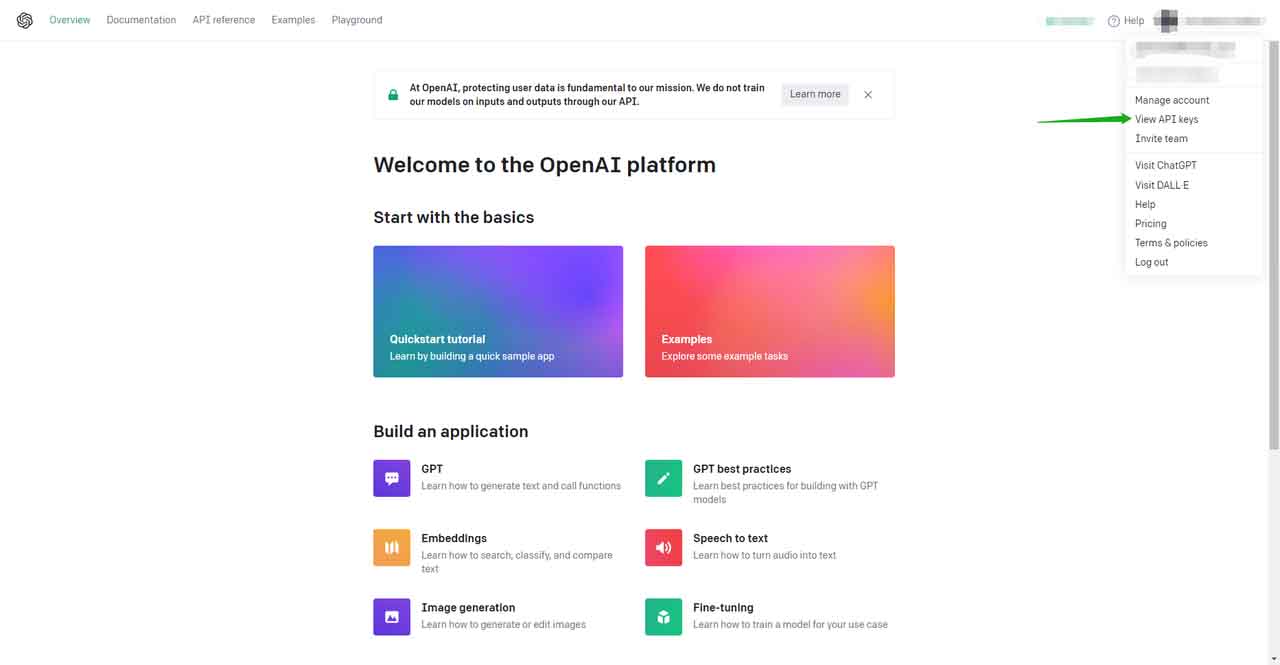Click the OpenAI logo icon
This screenshot has width=1280, height=665.
[x=24, y=20]
